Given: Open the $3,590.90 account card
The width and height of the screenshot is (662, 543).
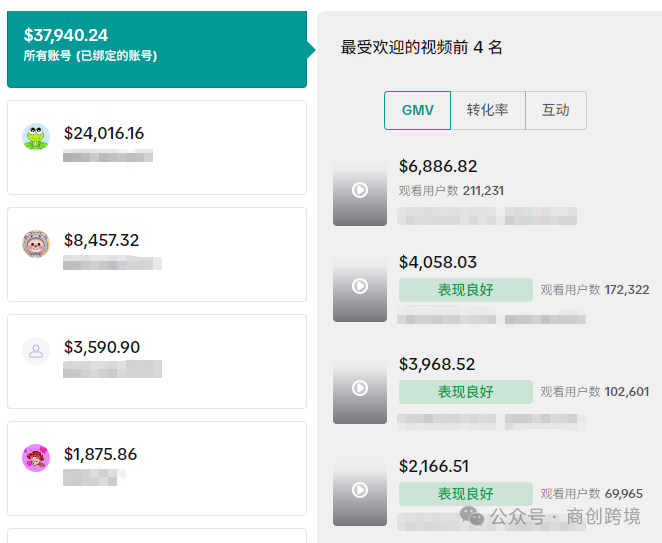Looking at the screenshot, I should [x=200, y=361].
